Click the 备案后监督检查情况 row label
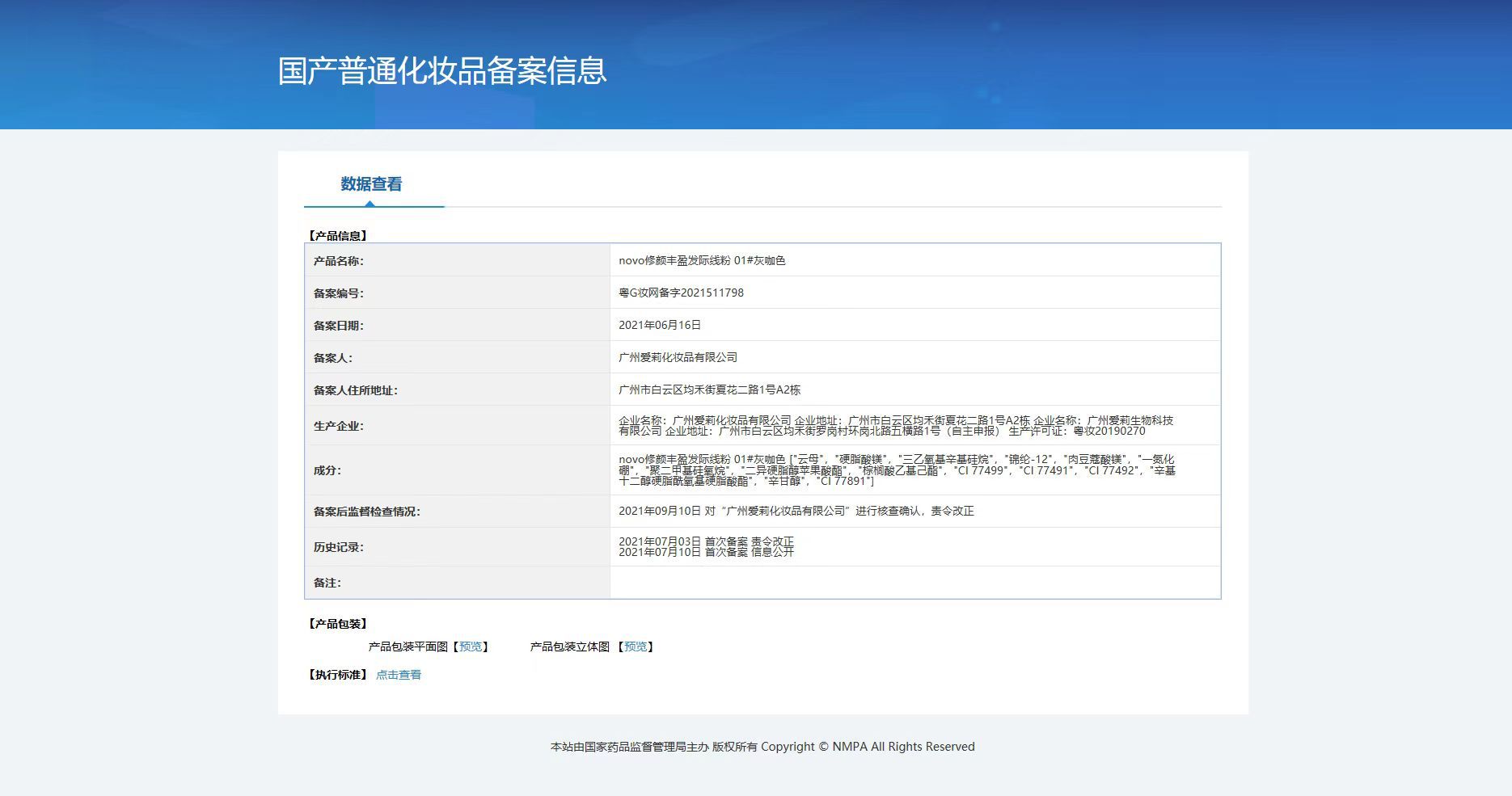Image resolution: width=1512 pixels, height=796 pixels. 367,512
